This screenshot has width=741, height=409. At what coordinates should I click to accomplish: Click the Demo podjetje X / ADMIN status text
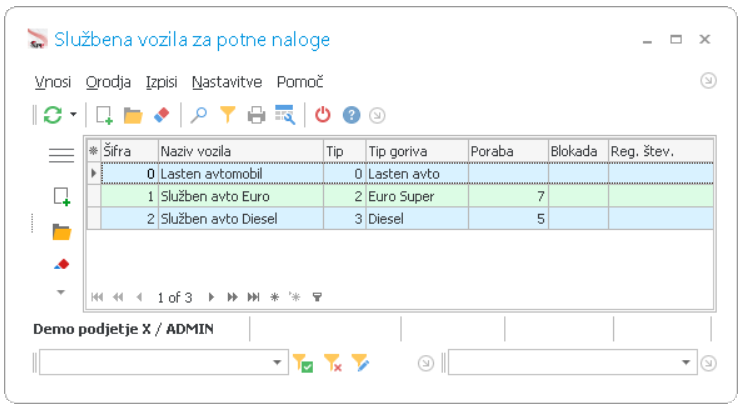click(123, 329)
